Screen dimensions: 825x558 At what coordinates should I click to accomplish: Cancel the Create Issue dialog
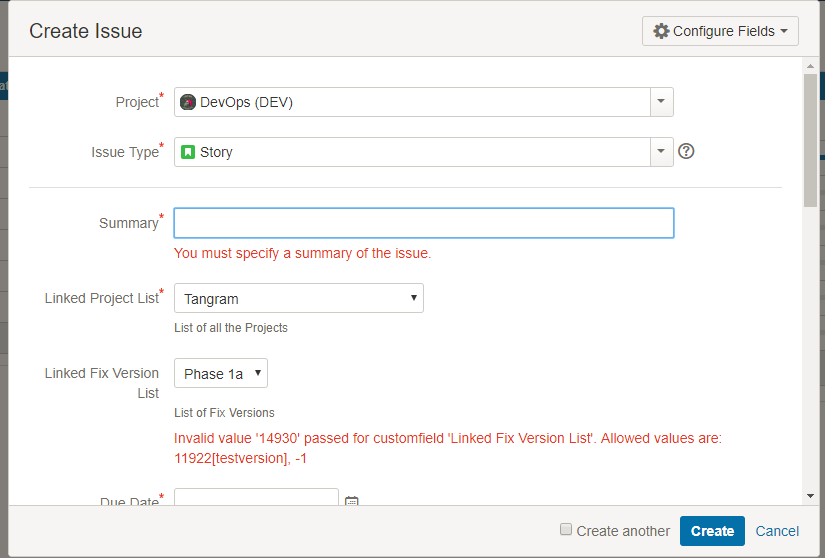(x=777, y=531)
